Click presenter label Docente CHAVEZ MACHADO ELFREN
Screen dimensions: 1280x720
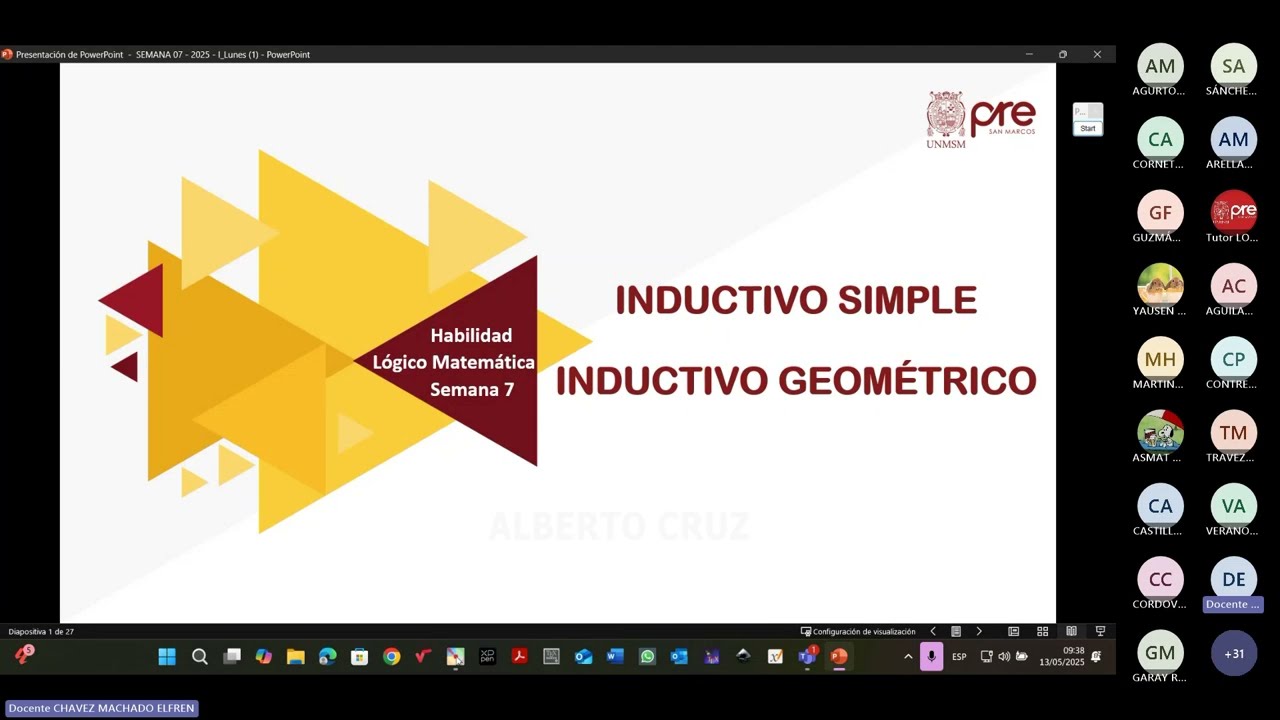point(101,708)
